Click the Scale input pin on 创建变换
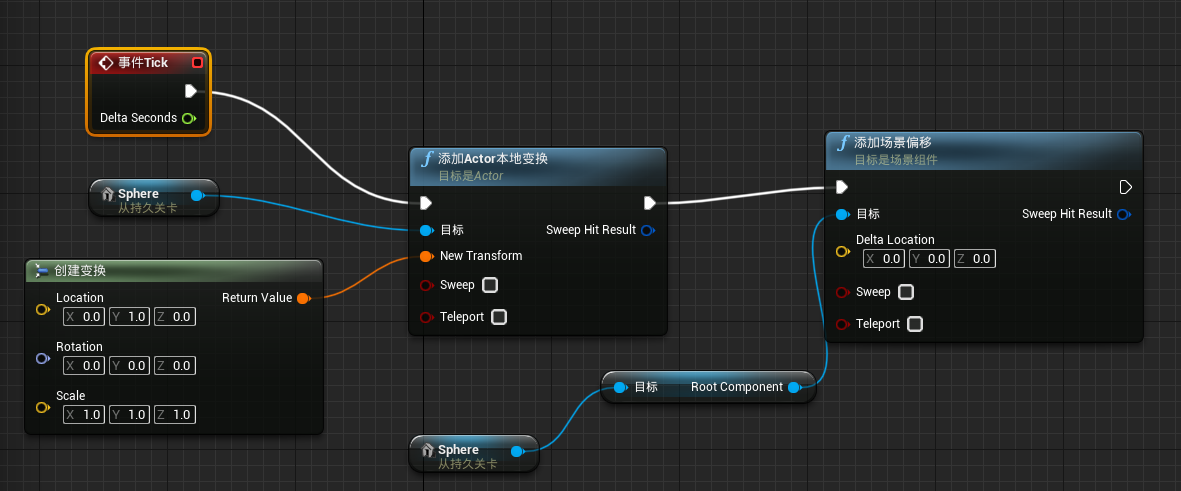 (43, 407)
